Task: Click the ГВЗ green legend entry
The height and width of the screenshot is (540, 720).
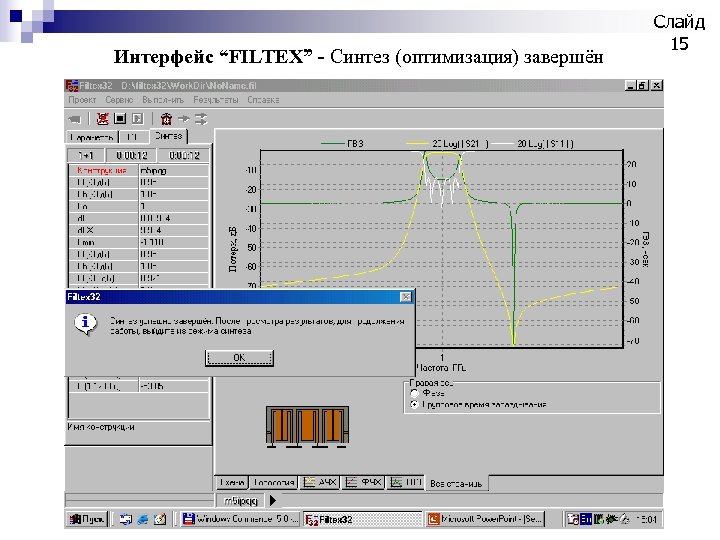Action: 342,144
